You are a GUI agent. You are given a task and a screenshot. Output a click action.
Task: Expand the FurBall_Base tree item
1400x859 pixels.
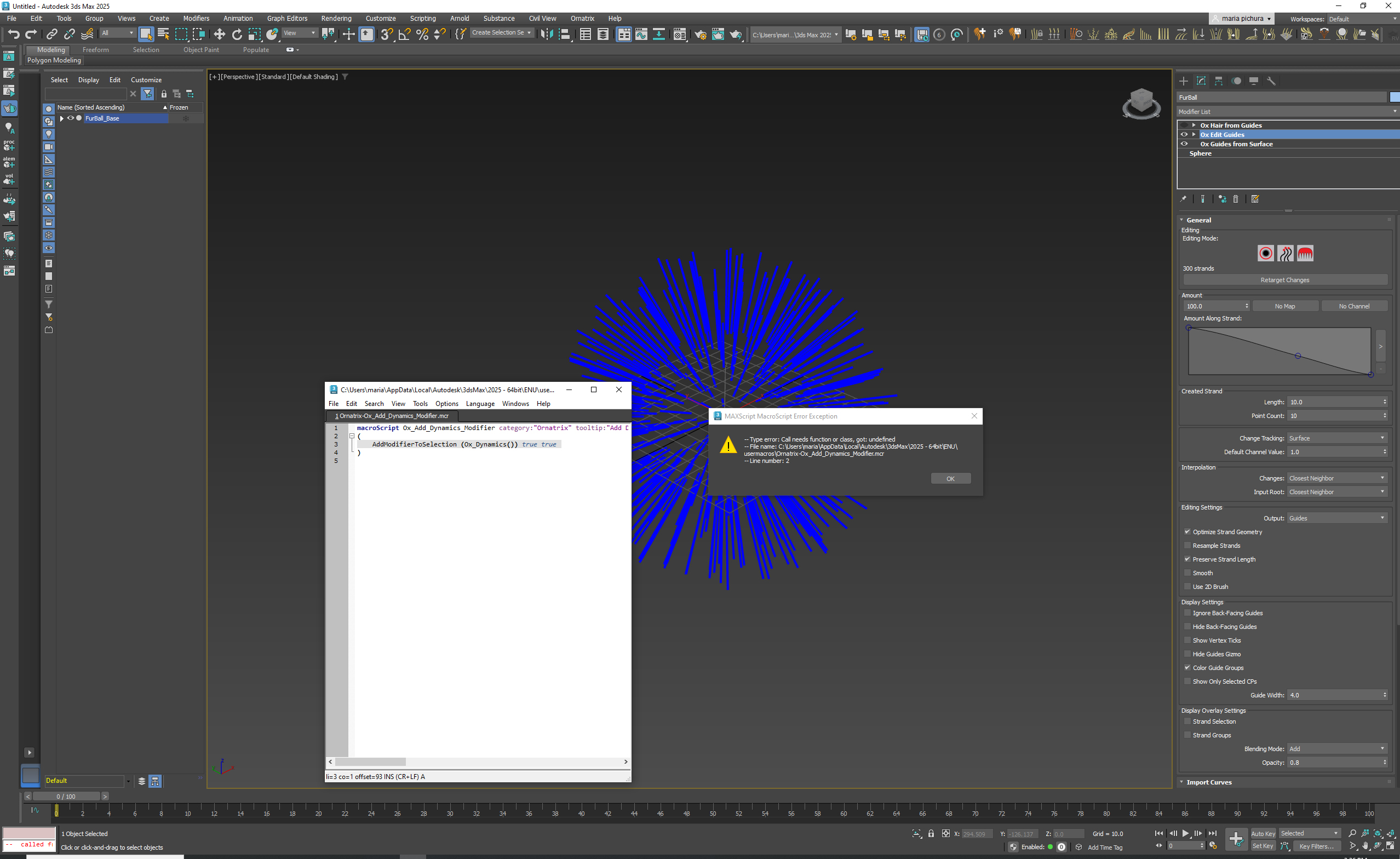click(61, 118)
